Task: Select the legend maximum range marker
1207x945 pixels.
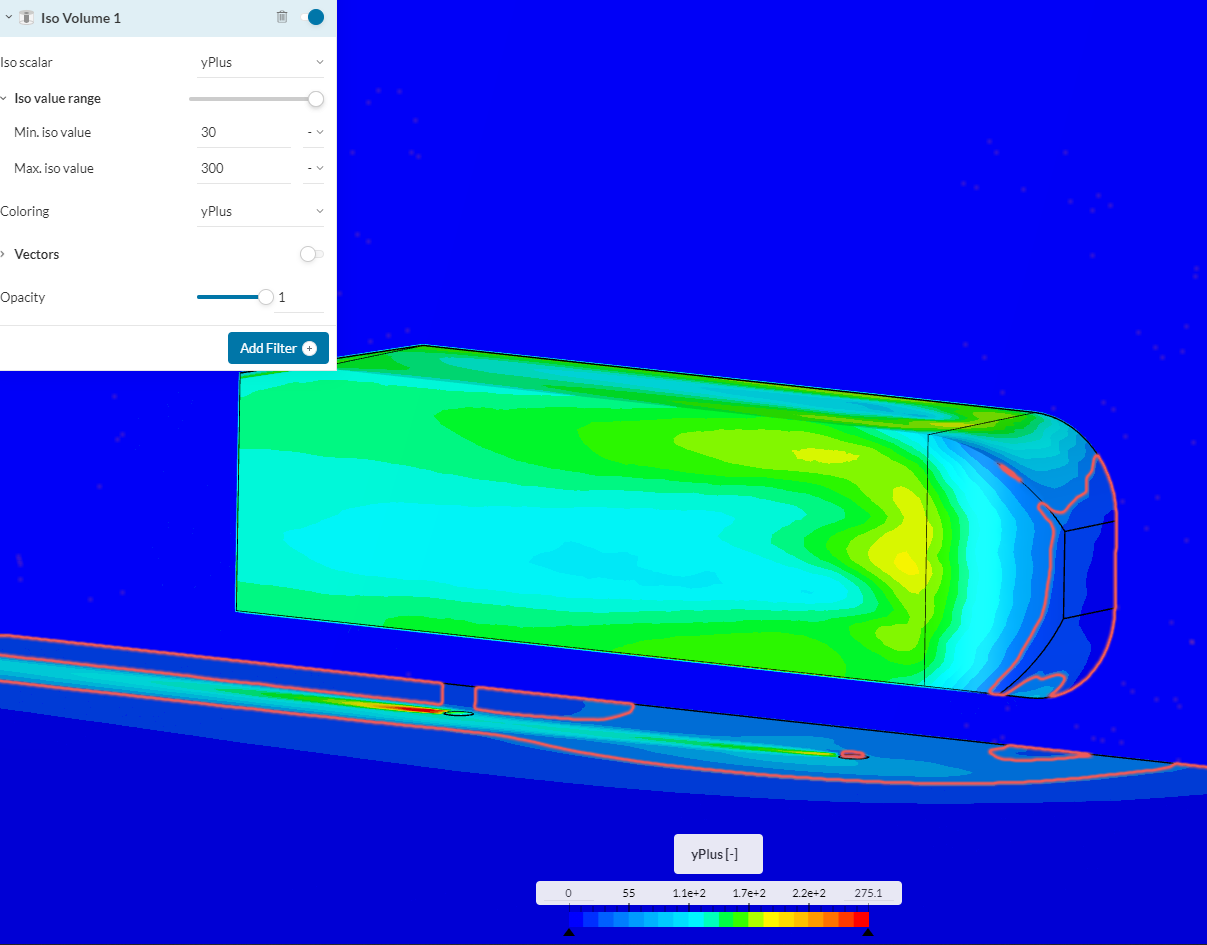Action: click(x=868, y=932)
